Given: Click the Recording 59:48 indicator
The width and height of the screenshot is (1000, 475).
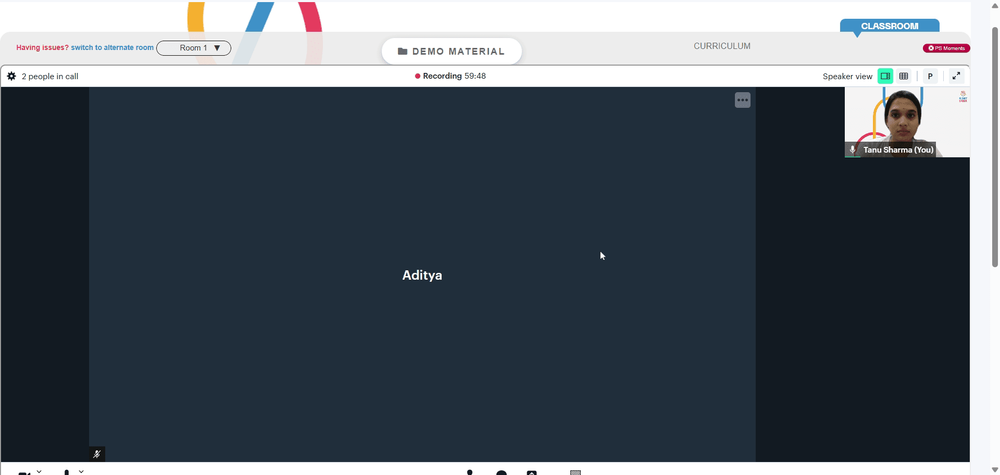Looking at the screenshot, I should point(450,76).
